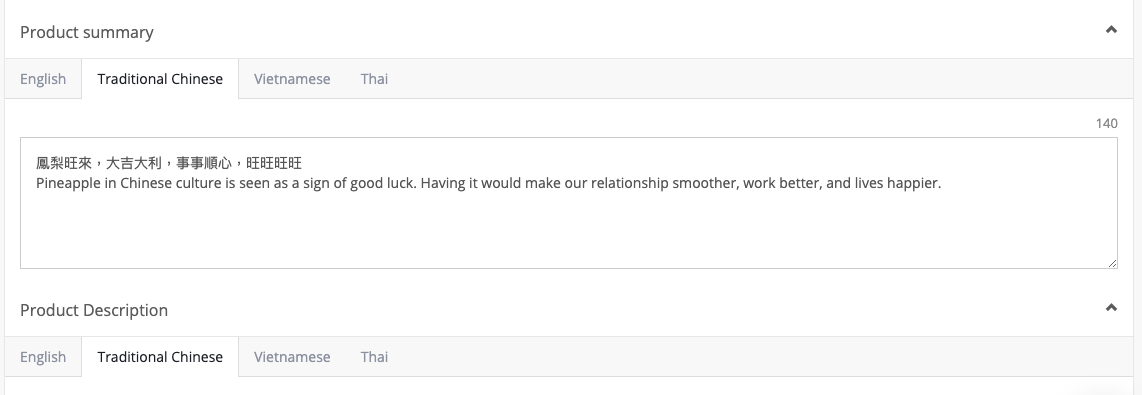Switch Product Description to English tab

click(43, 356)
